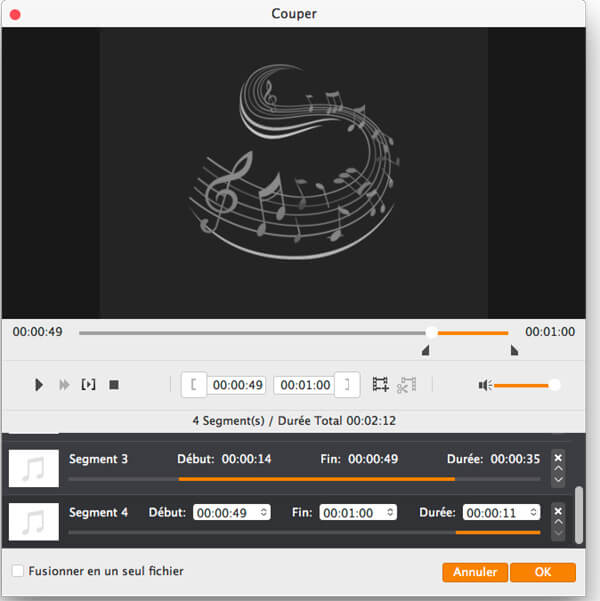Select the Segment 3 music thumbnail

[33, 467]
